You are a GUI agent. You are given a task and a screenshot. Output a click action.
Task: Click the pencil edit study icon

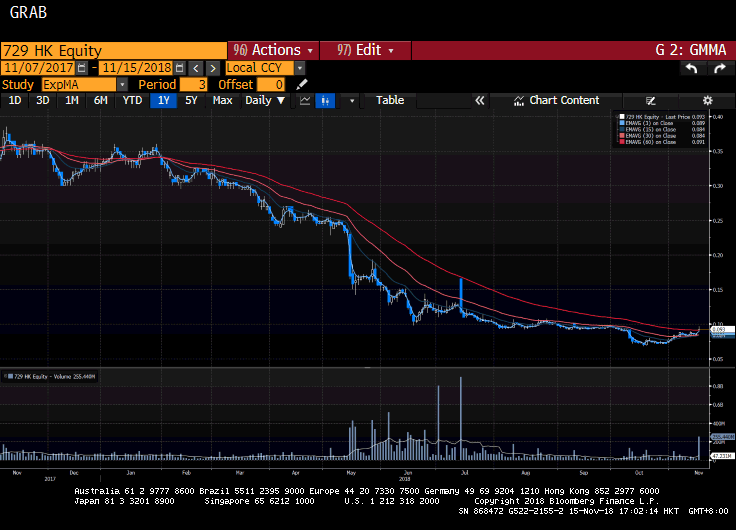pos(302,84)
